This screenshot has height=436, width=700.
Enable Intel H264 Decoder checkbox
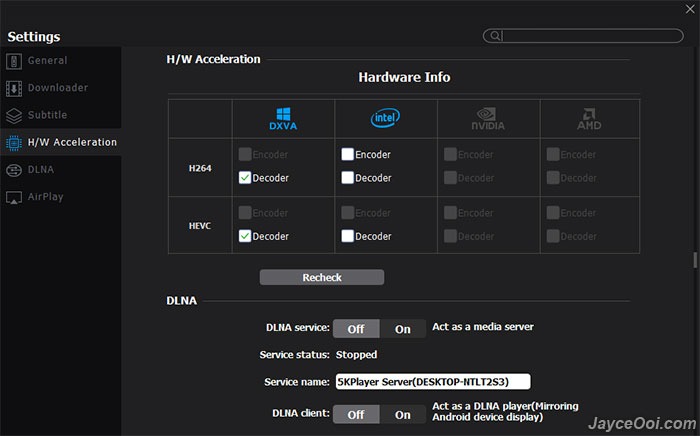(x=347, y=178)
